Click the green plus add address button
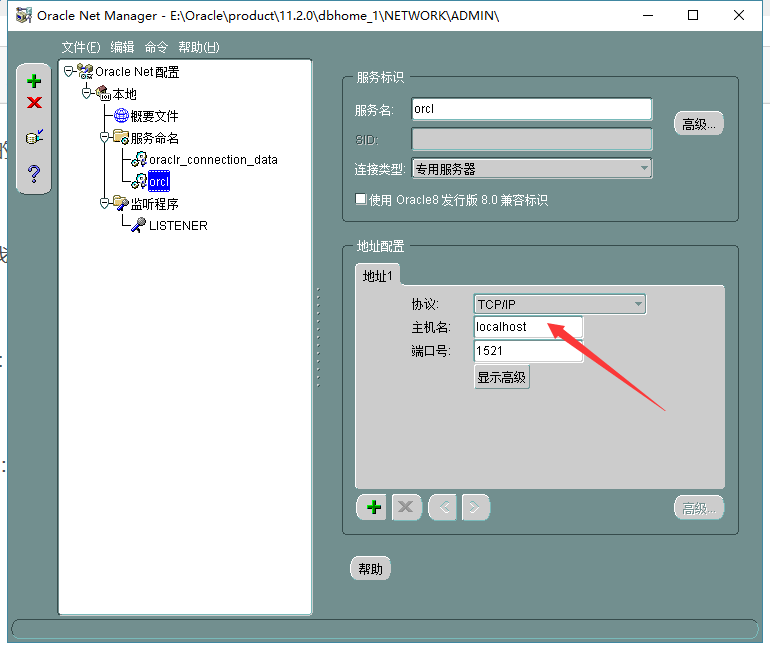This screenshot has width=770, height=650. click(x=372, y=507)
